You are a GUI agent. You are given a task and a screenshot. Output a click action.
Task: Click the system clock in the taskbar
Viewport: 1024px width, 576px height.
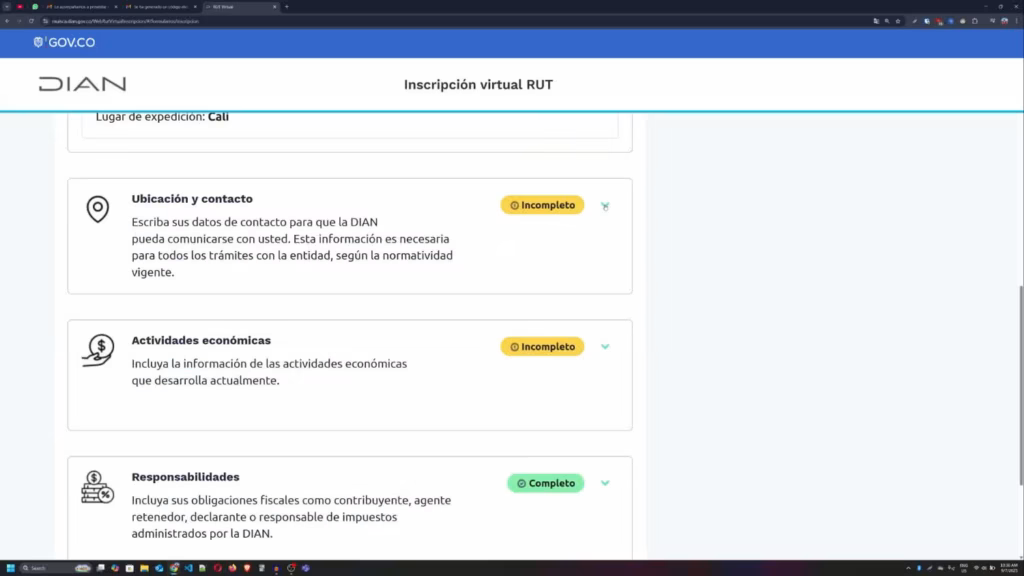coord(1009,568)
